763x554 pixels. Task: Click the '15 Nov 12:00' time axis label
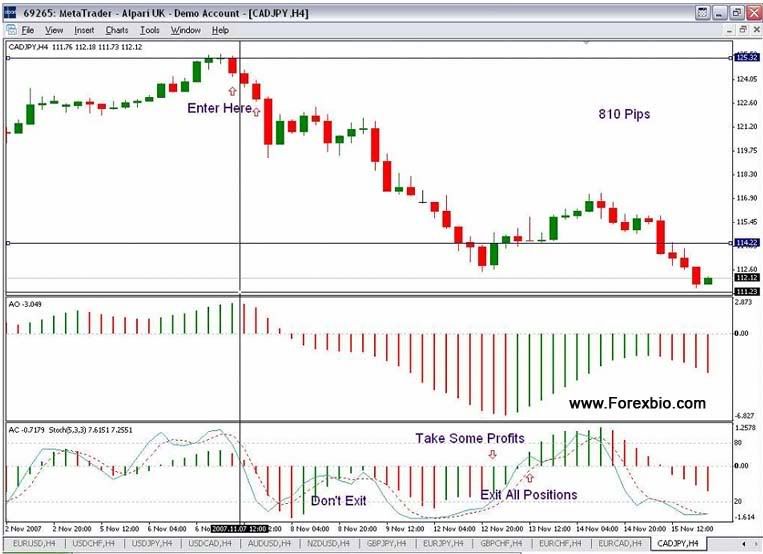point(692,529)
